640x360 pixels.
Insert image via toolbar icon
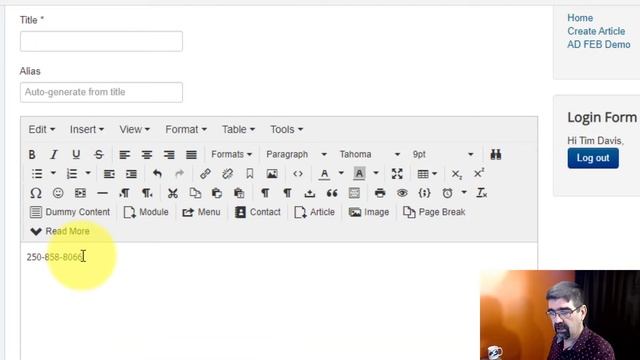272,174
